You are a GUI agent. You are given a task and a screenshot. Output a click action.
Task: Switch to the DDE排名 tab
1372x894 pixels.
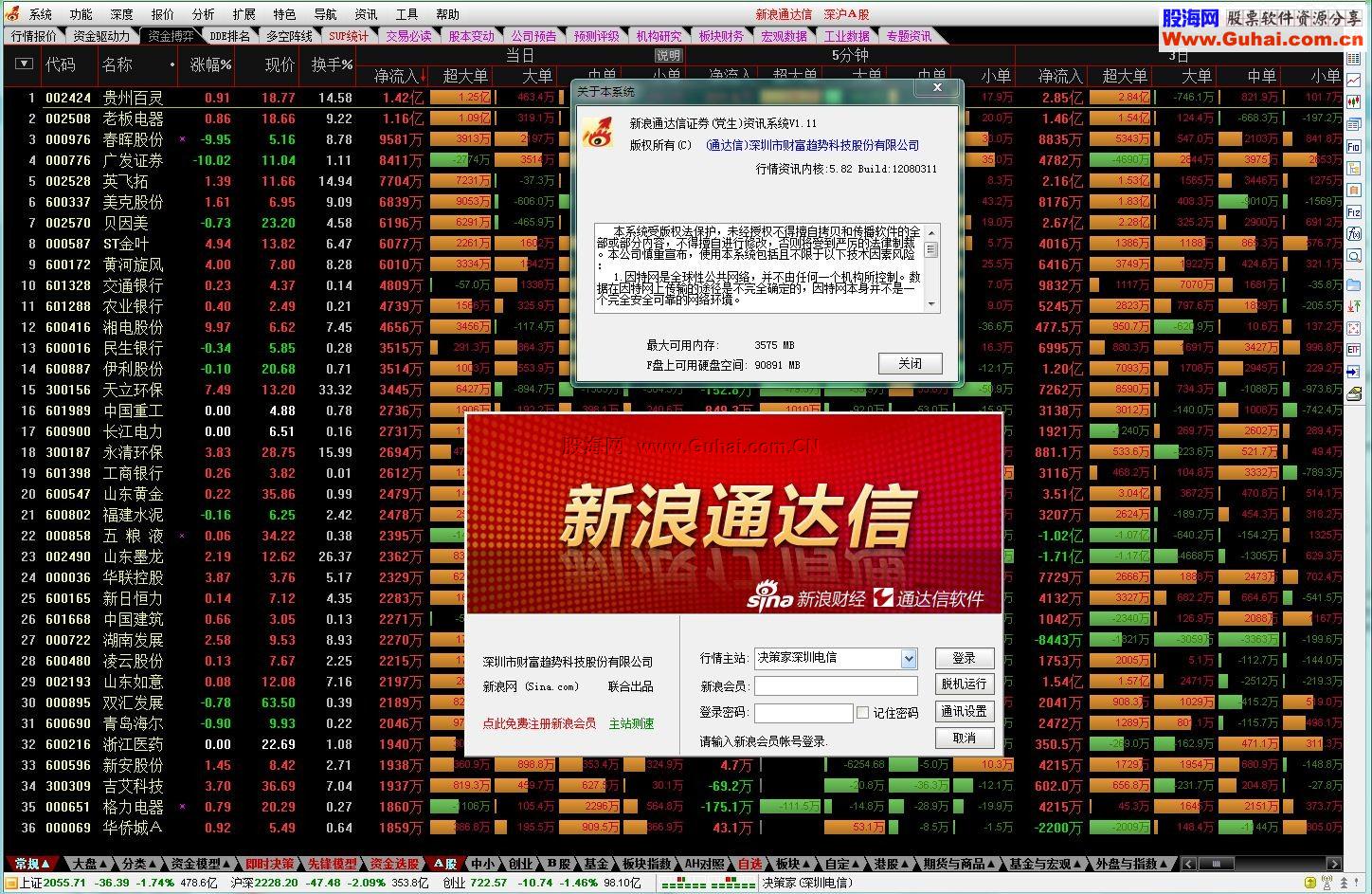point(230,36)
